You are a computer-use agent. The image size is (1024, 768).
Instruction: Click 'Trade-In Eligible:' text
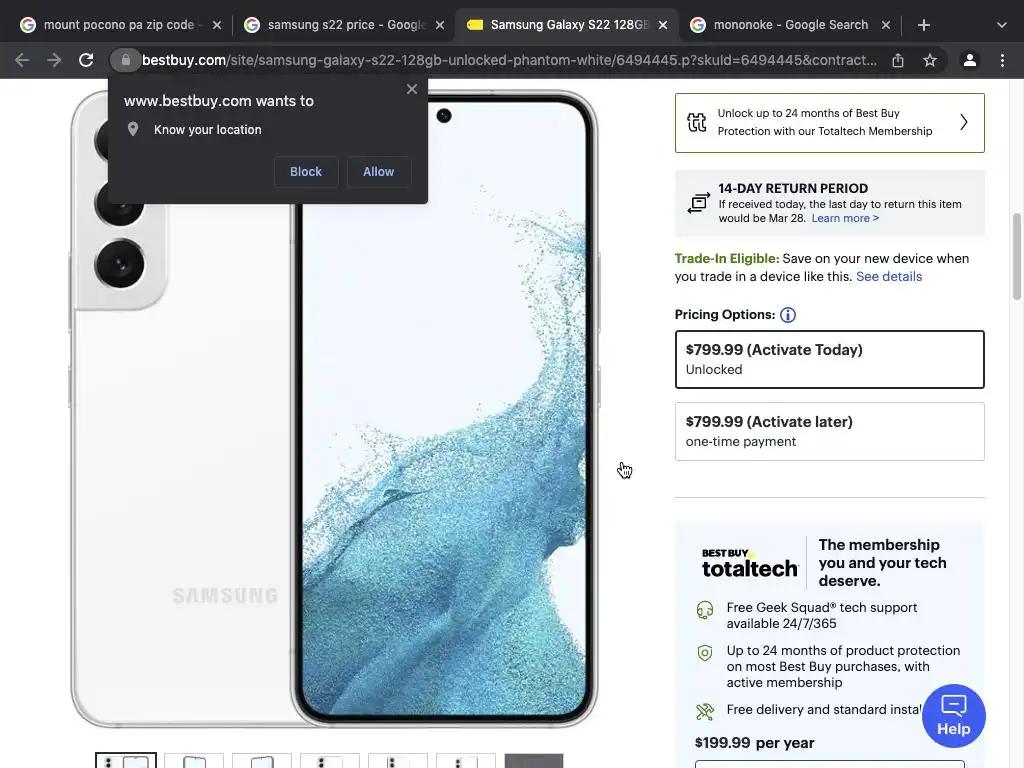727,259
